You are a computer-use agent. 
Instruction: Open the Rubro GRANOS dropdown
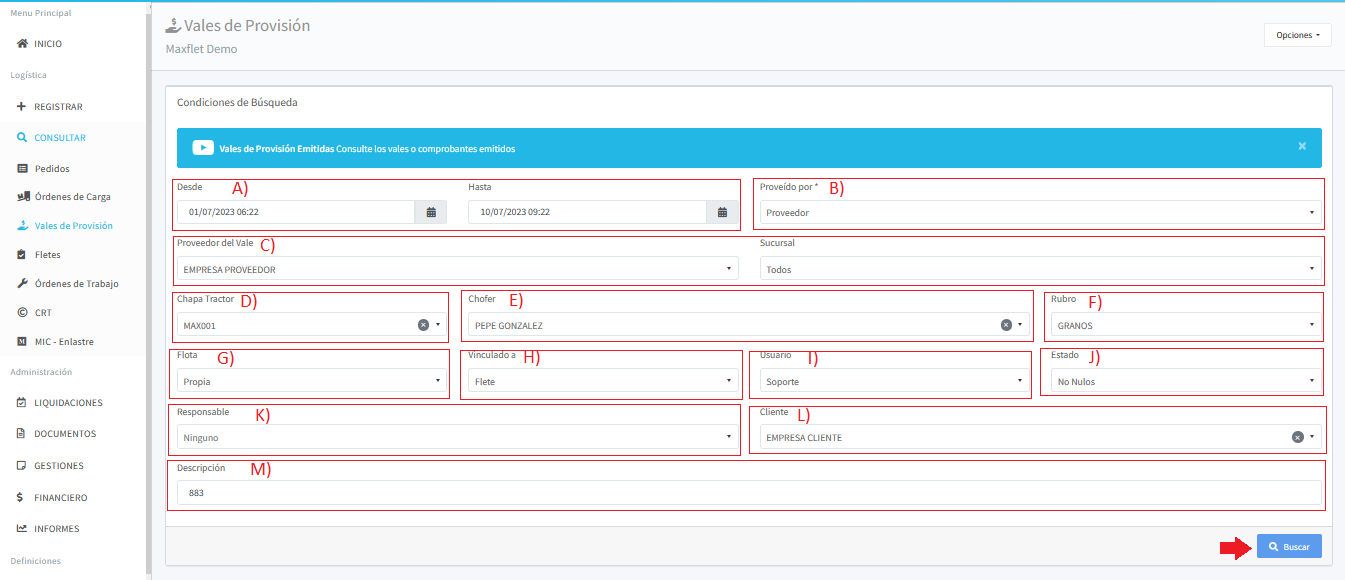[1184, 325]
